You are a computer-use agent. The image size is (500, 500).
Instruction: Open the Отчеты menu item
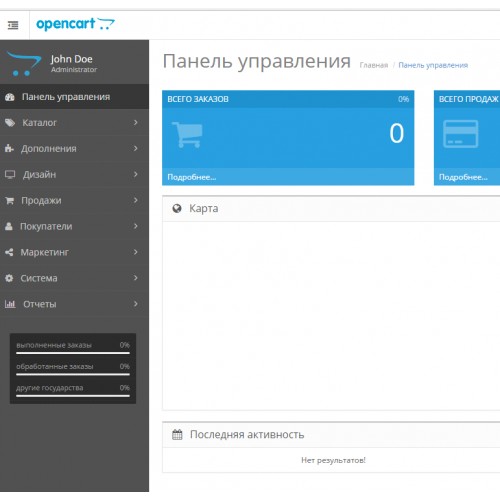(x=74, y=304)
